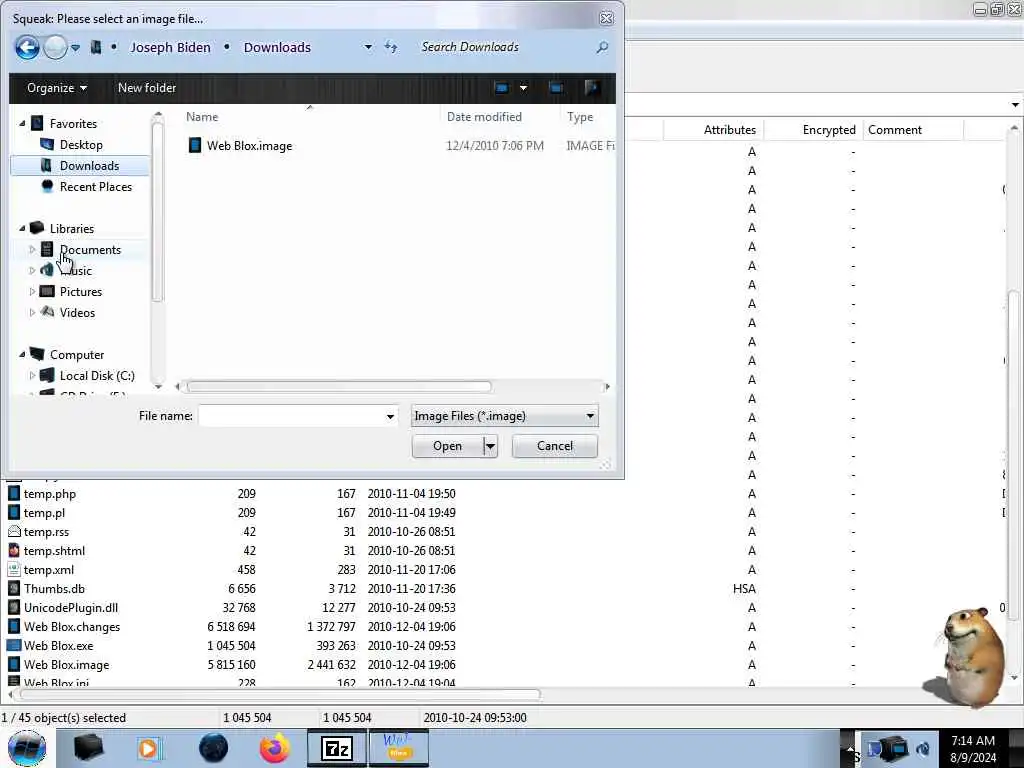Viewport: 1024px width, 768px height.
Task: Select Downloads in address breadcrumb
Action: (x=278, y=48)
